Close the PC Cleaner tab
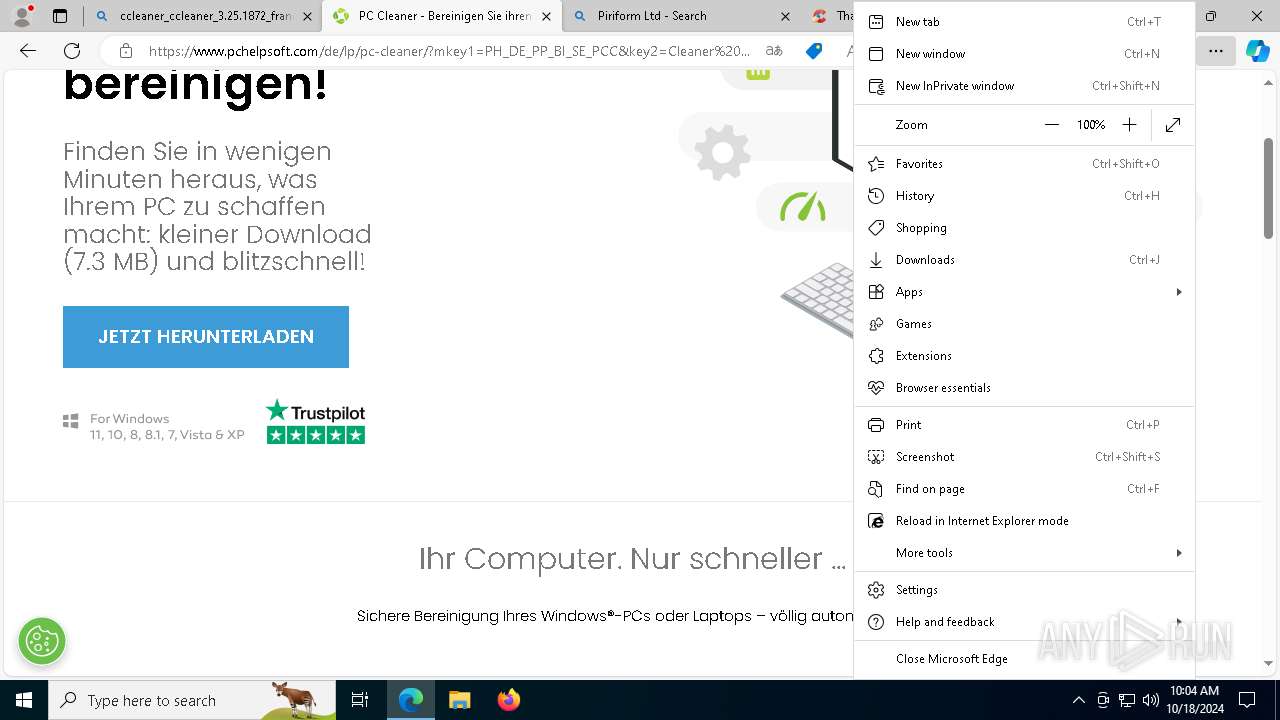The height and width of the screenshot is (720, 1280). 546,16
